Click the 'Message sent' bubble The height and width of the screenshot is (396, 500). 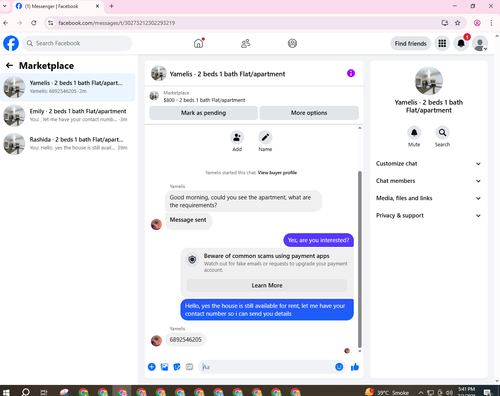[x=188, y=220]
